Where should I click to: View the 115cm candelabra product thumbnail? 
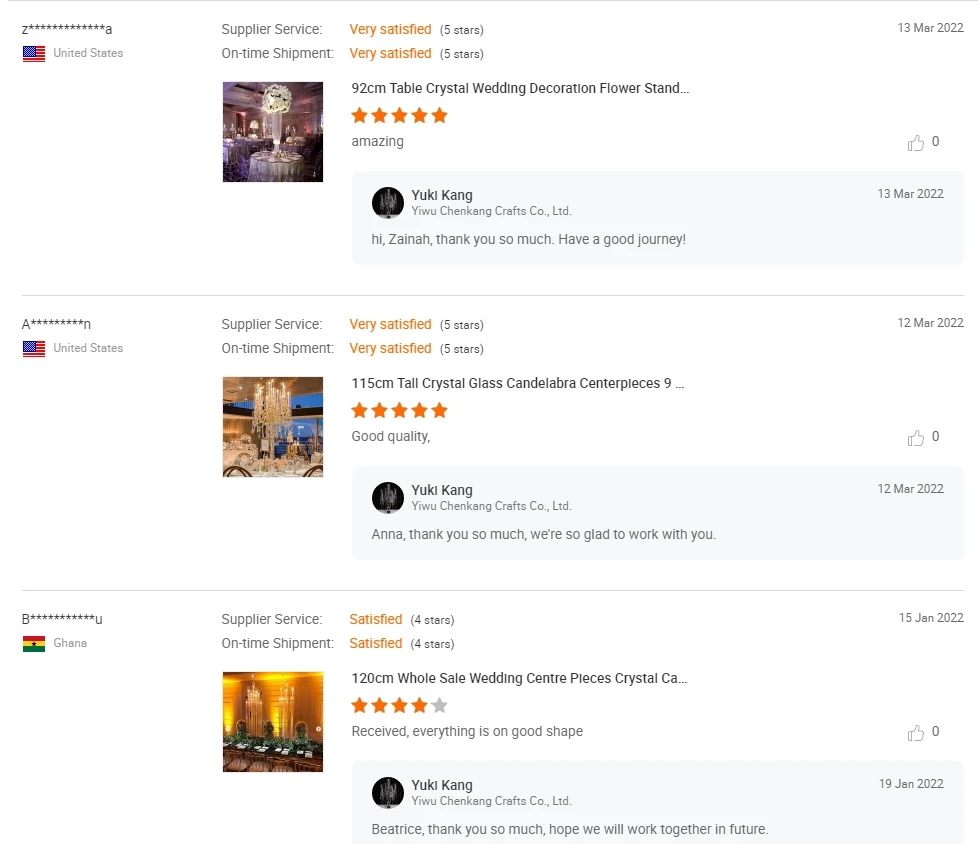(x=273, y=427)
